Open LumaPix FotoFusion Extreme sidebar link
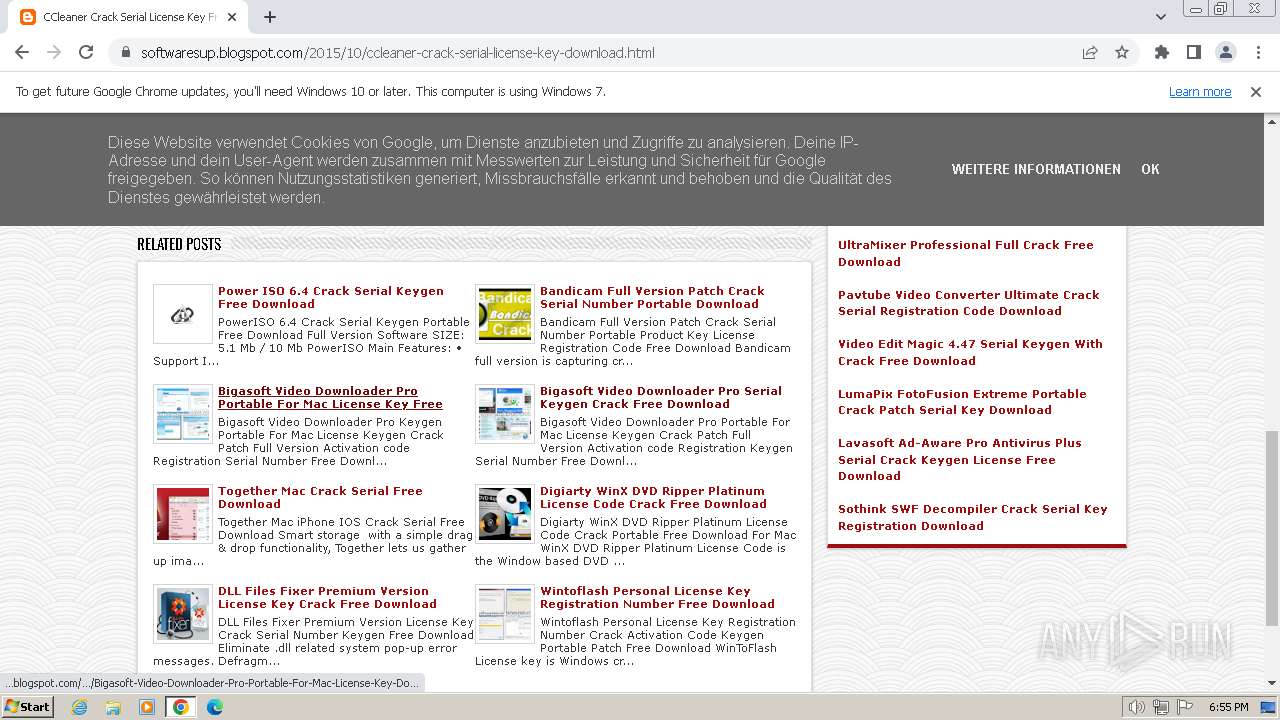 [x=962, y=401]
